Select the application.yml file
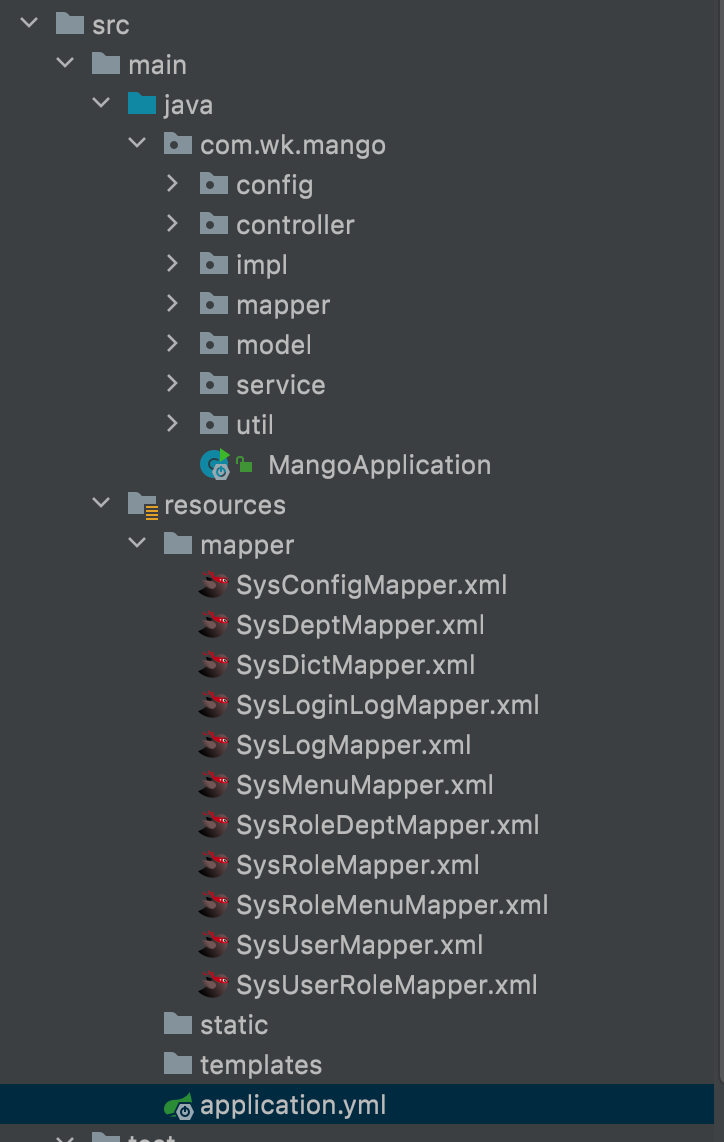The height and width of the screenshot is (1142, 724). point(292,1105)
